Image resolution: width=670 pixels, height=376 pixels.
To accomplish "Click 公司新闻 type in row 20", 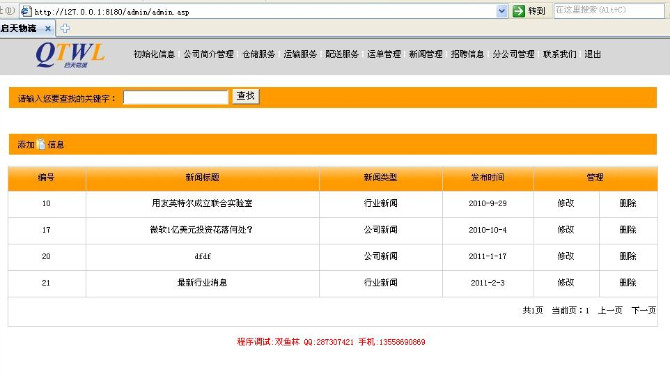I will 381,256.
